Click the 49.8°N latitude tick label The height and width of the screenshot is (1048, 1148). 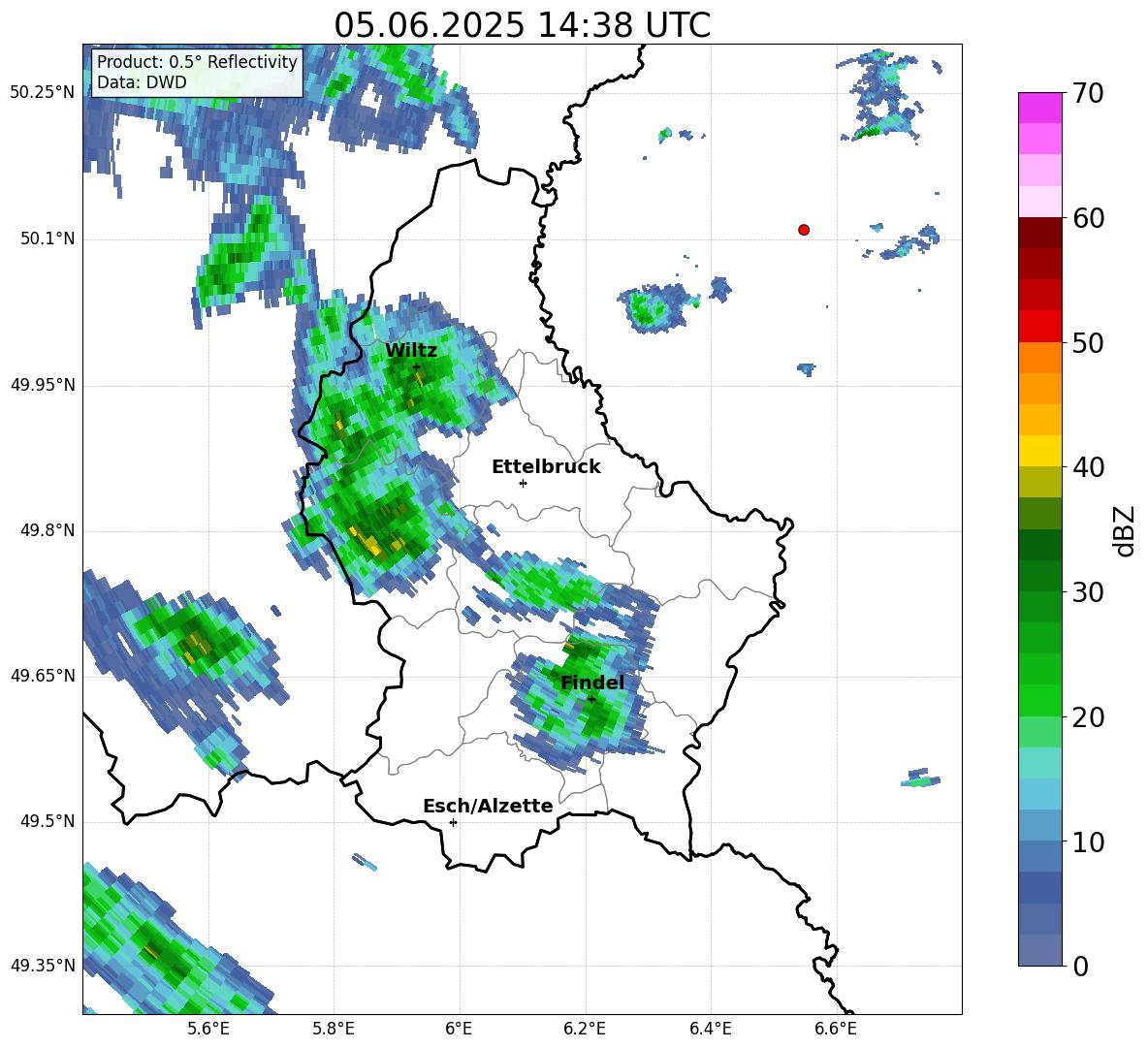[x=48, y=530]
